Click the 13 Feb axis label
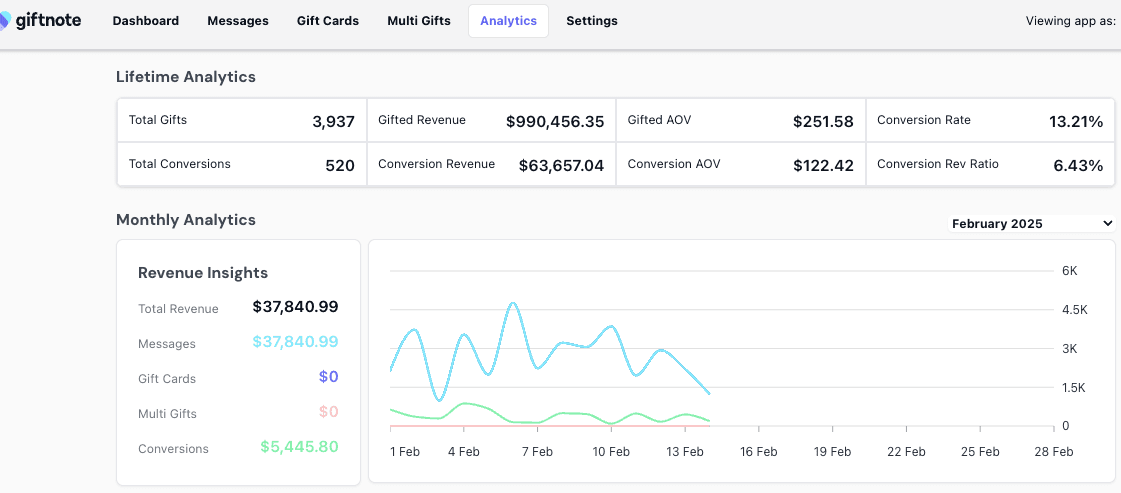 (685, 452)
